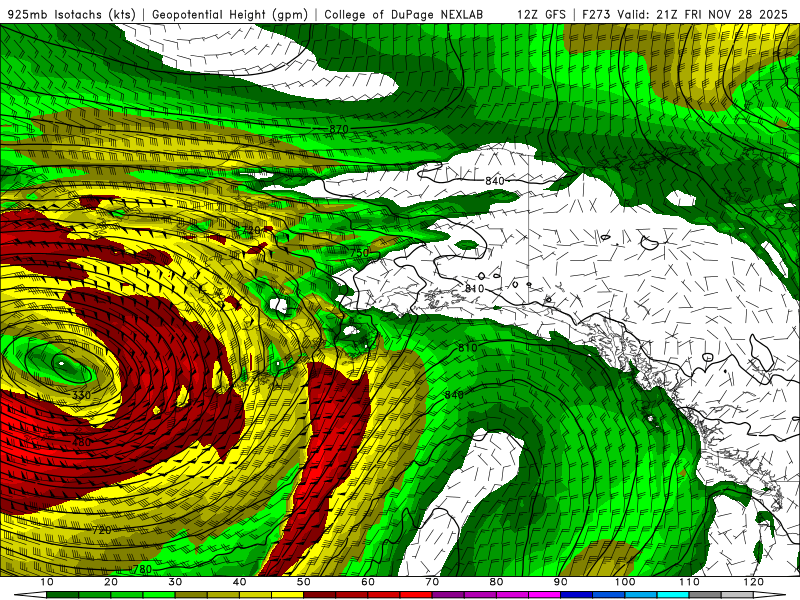Click the color bar value 100
Image resolution: width=800 pixels, height=600 pixels.
[625, 582]
